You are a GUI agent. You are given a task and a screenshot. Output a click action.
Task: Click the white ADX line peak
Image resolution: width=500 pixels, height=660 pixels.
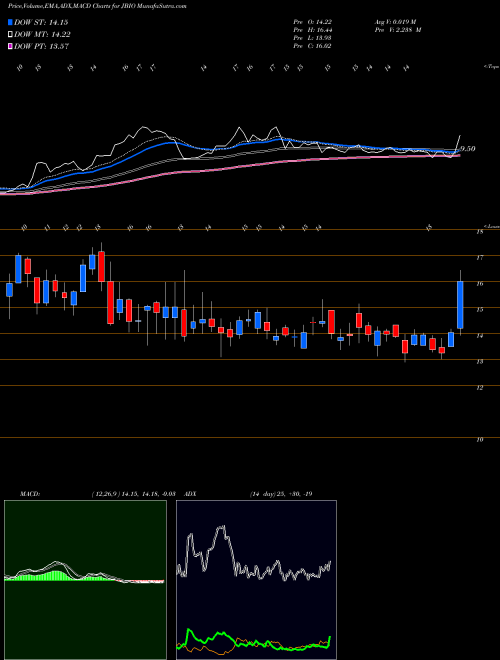(222, 527)
